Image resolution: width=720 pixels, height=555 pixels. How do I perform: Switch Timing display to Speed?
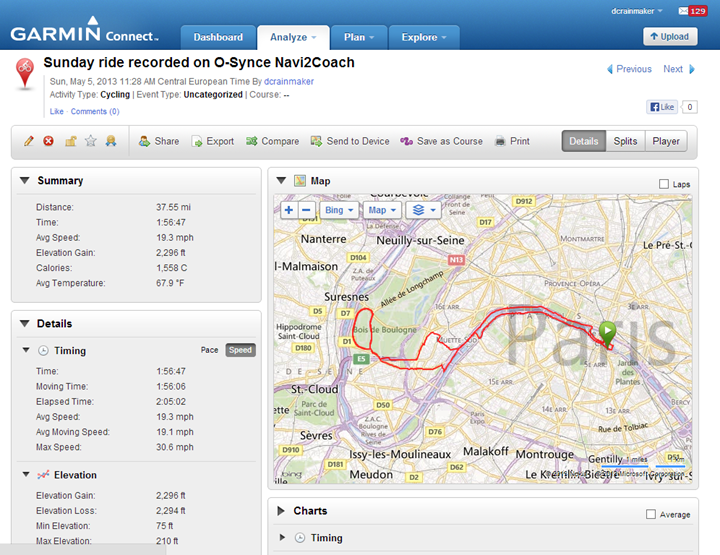pos(240,350)
